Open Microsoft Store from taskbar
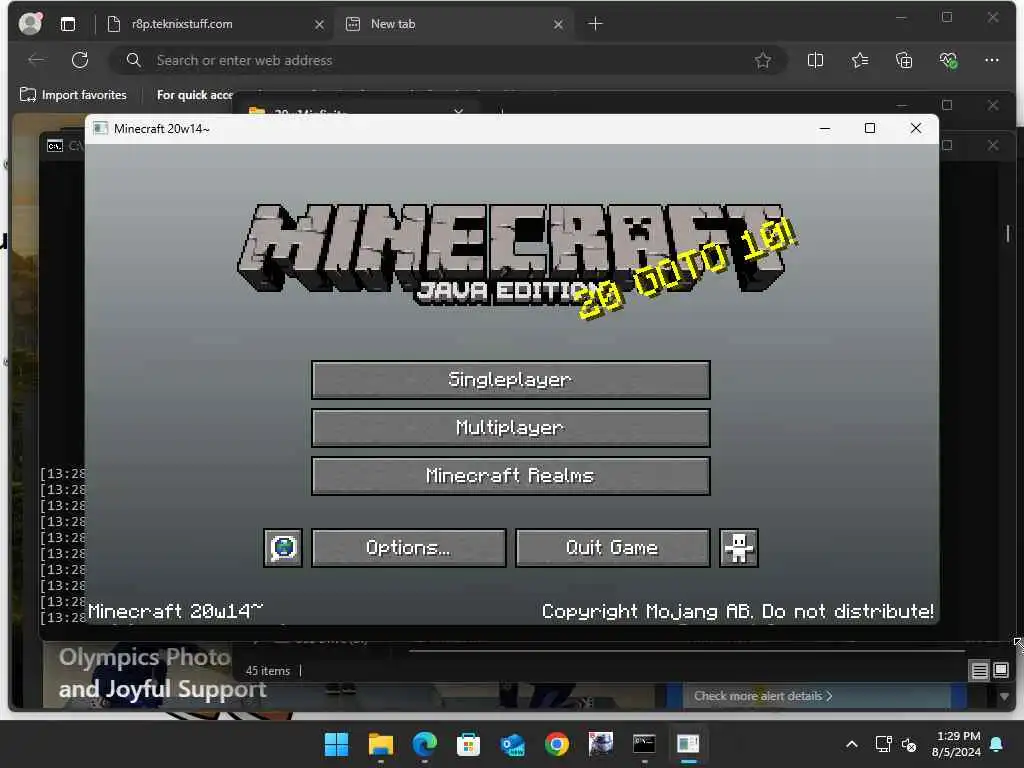 [x=468, y=744]
